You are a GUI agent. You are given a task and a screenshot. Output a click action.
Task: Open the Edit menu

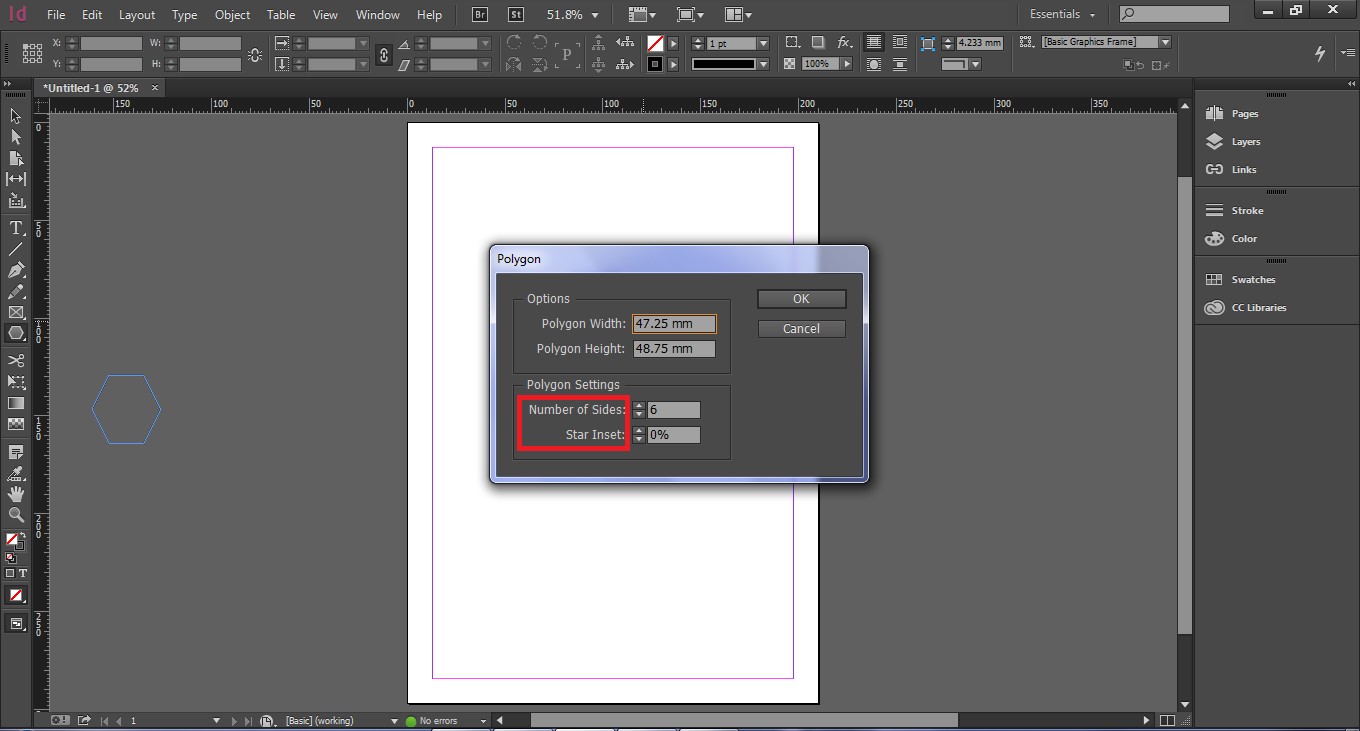coord(92,15)
